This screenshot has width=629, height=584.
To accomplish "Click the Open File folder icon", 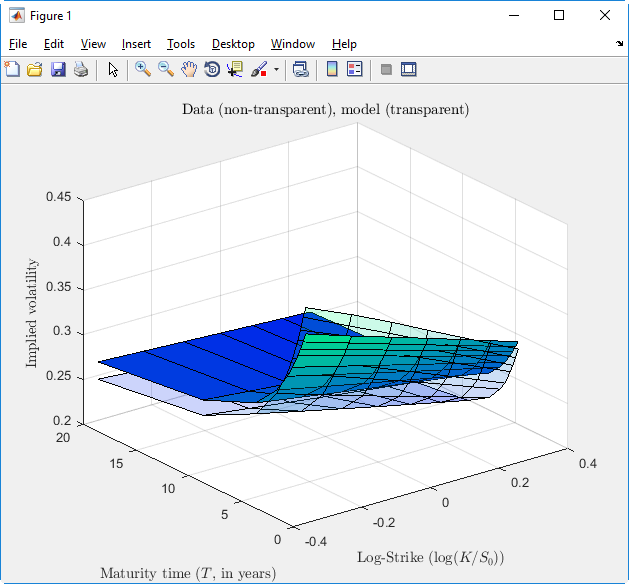I will tap(35, 69).
